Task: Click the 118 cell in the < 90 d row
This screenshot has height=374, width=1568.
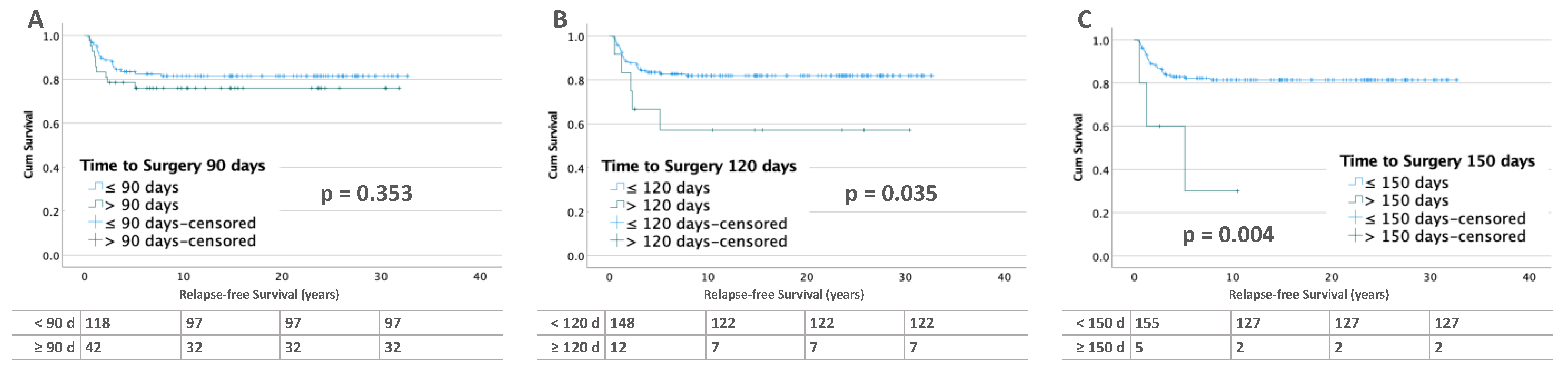Action: (x=97, y=323)
